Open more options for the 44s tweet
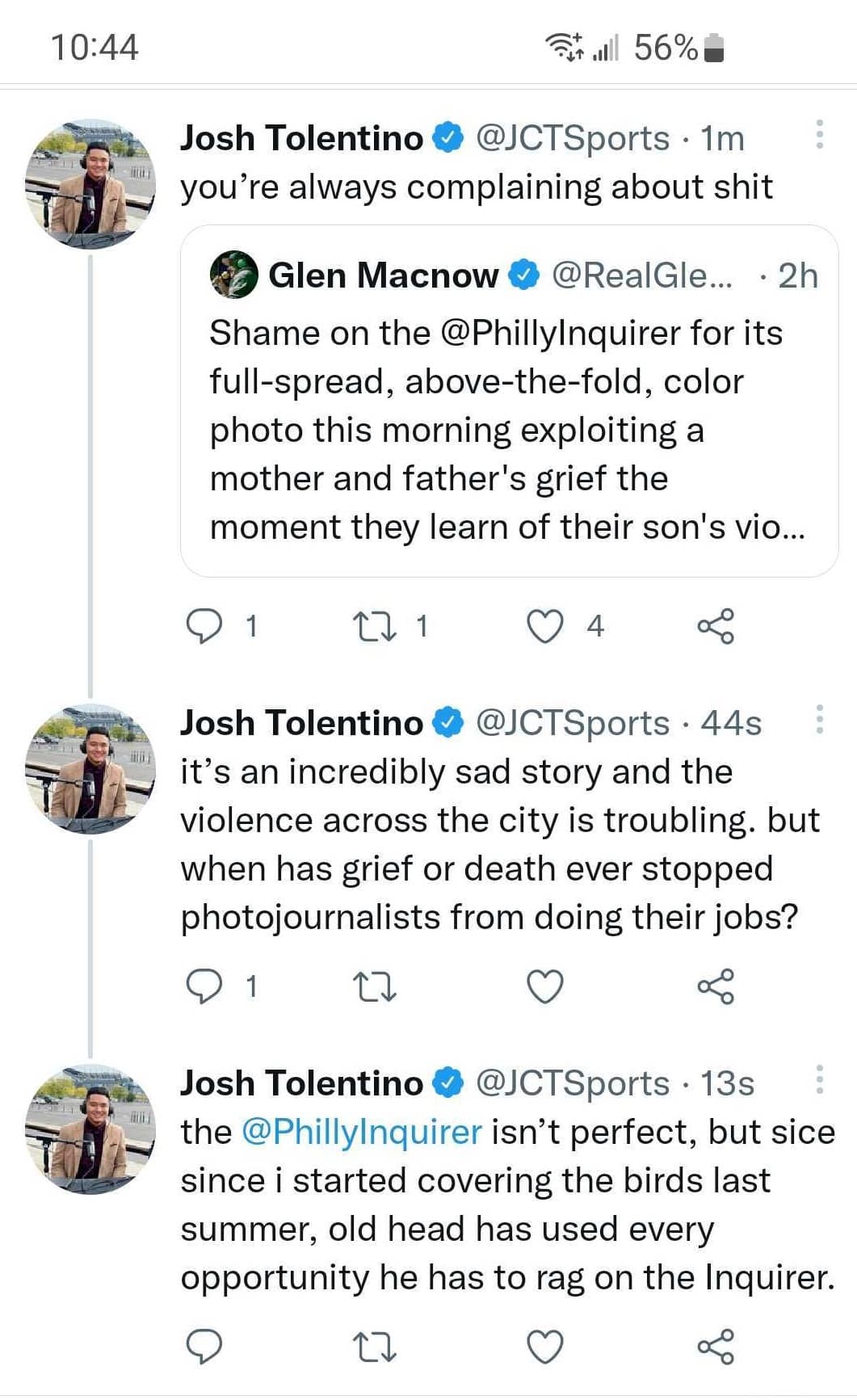This screenshot has height=1400, width=857. [819, 719]
